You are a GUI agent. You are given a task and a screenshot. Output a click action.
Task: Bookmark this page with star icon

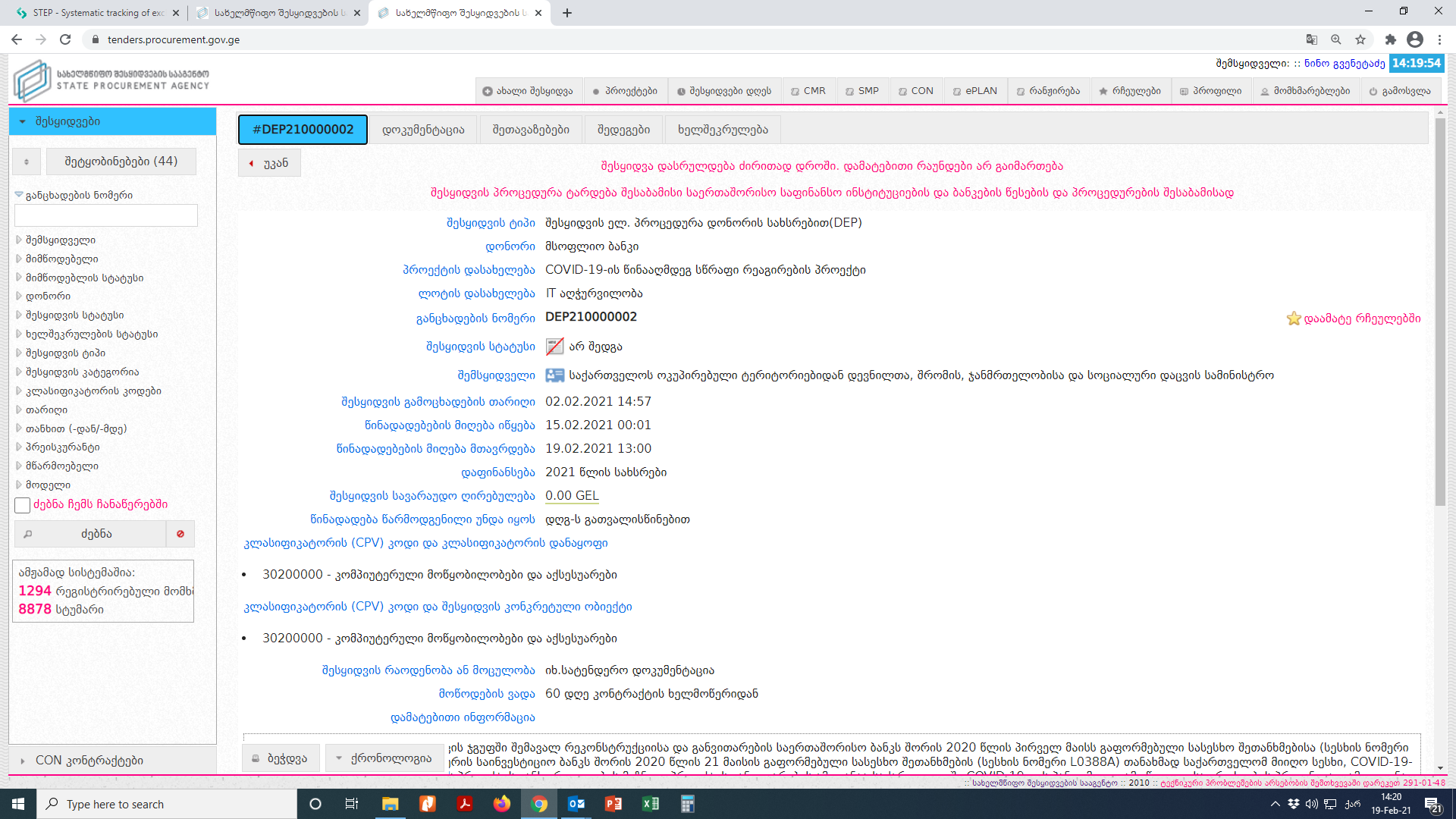click(1360, 39)
